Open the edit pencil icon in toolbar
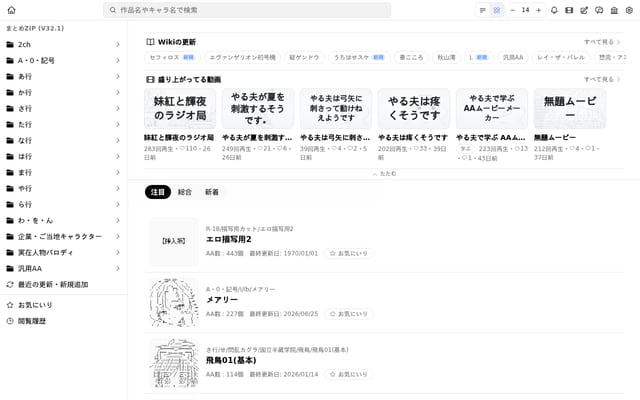Image resolution: width=640 pixels, height=400 pixels. coord(584,10)
